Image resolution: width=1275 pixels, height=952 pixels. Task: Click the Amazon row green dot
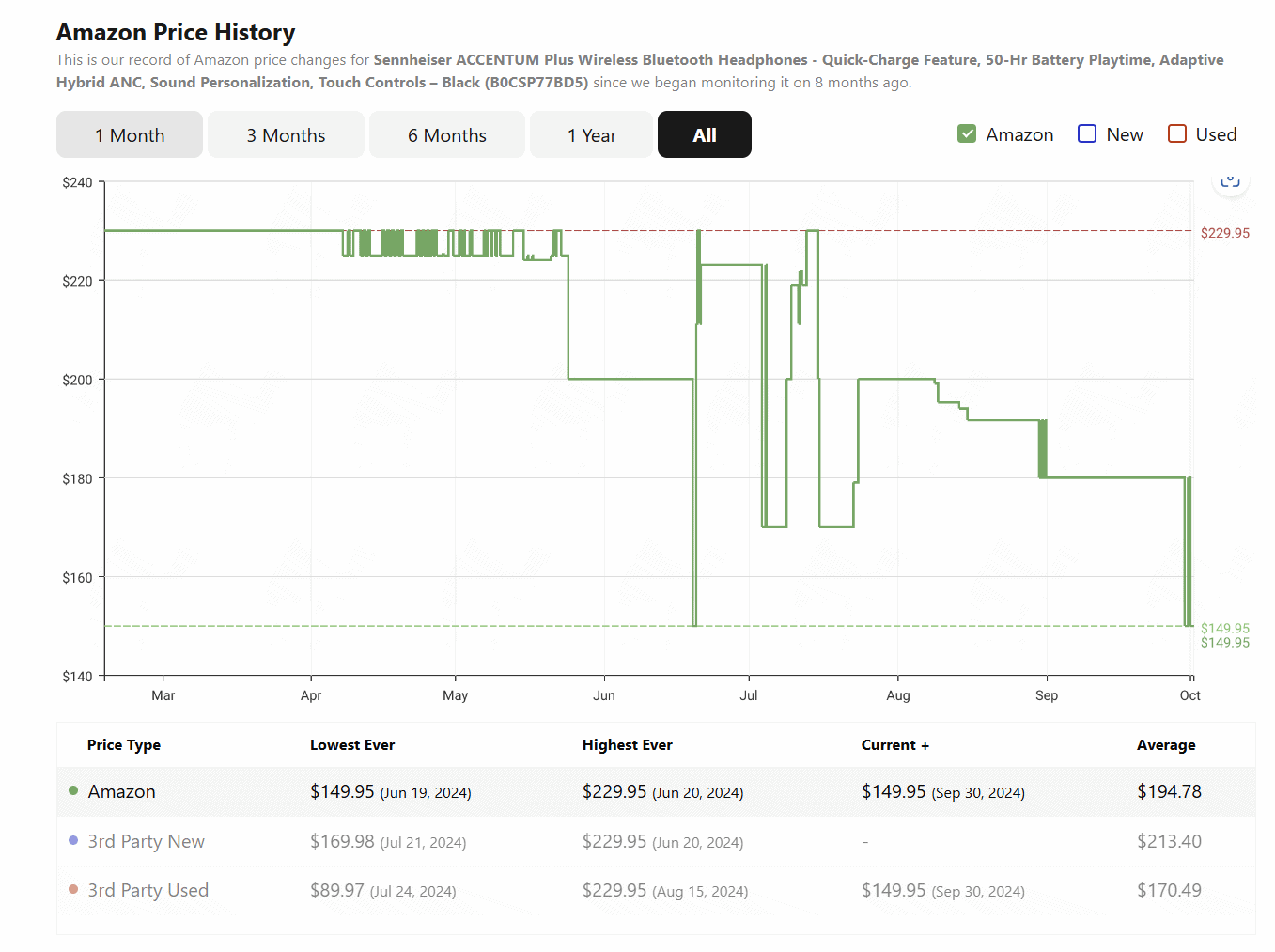coord(73,790)
